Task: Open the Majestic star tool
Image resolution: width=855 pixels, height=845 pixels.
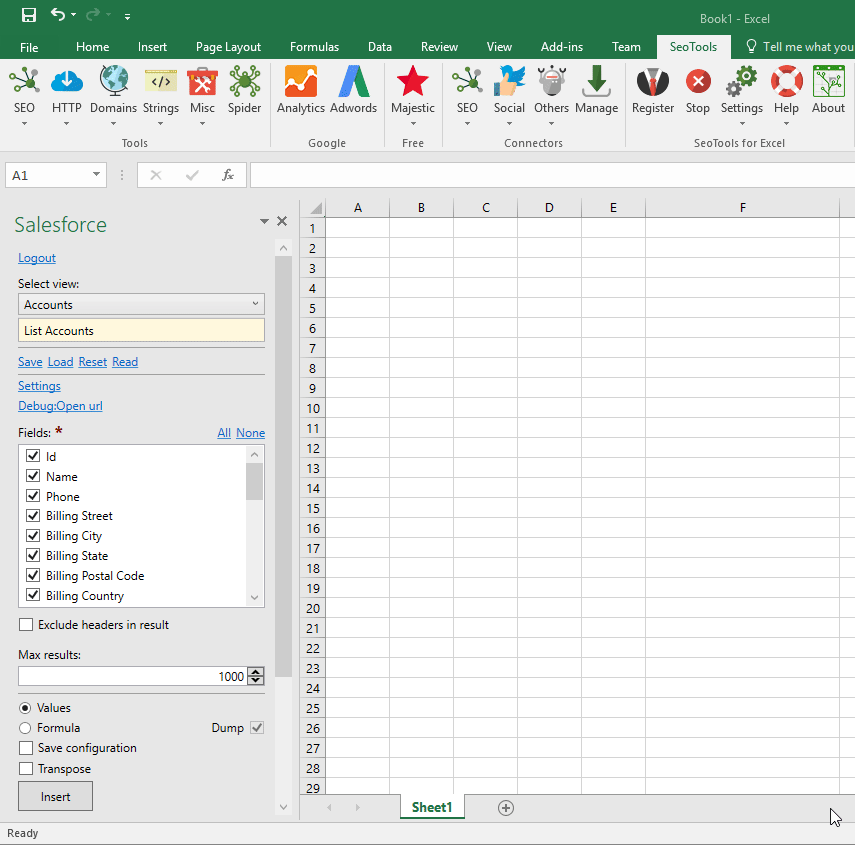Action: pos(413,82)
